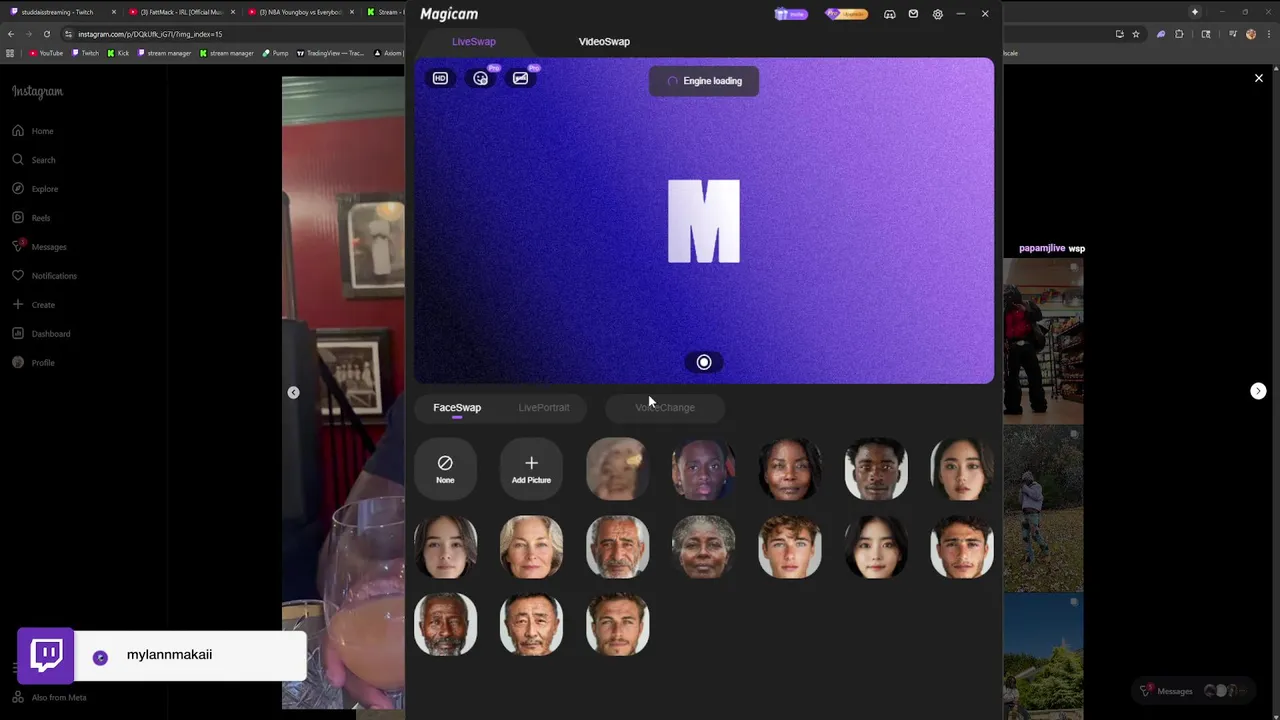Open Chrome extensions puzzle icon

click(1179, 34)
